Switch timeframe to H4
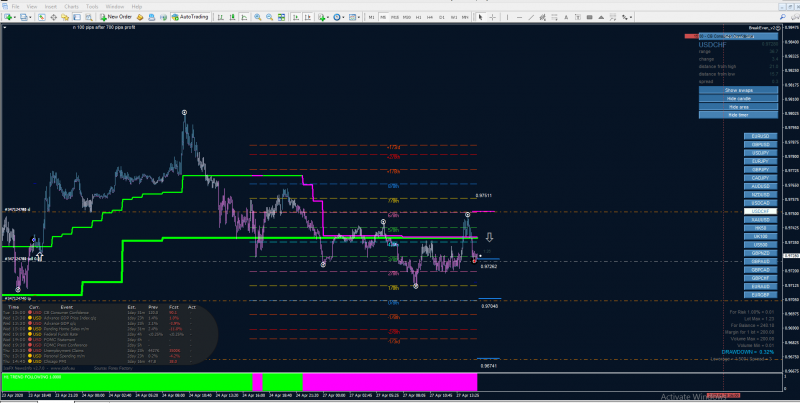This screenshot has width=800, height=403. [430, 17]
